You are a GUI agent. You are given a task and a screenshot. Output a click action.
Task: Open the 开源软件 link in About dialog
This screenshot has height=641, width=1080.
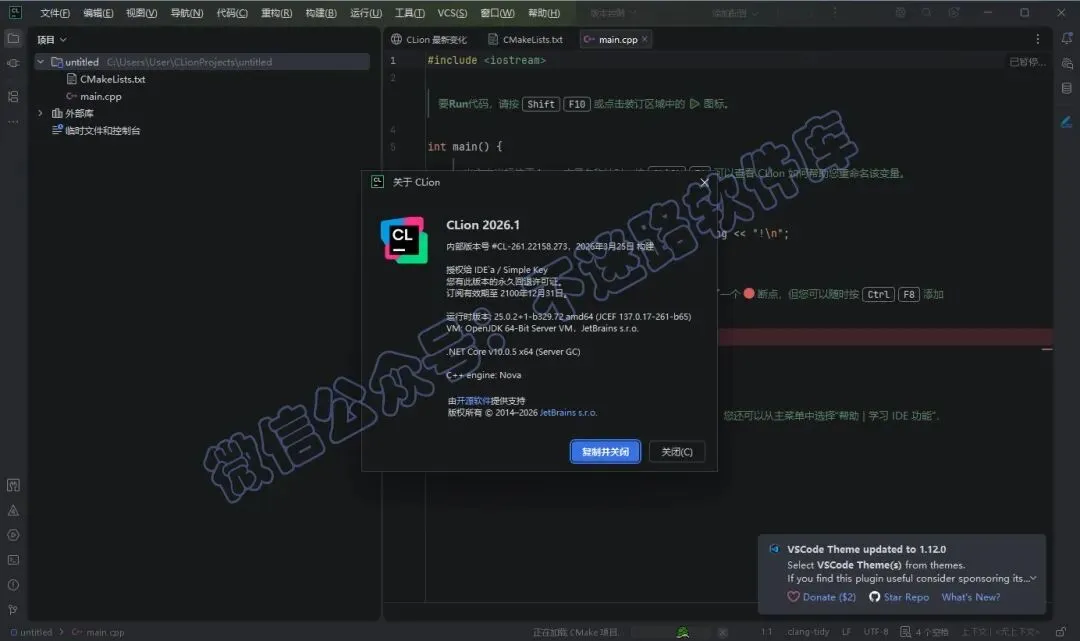pyautogui.click(x=473, y=401)
